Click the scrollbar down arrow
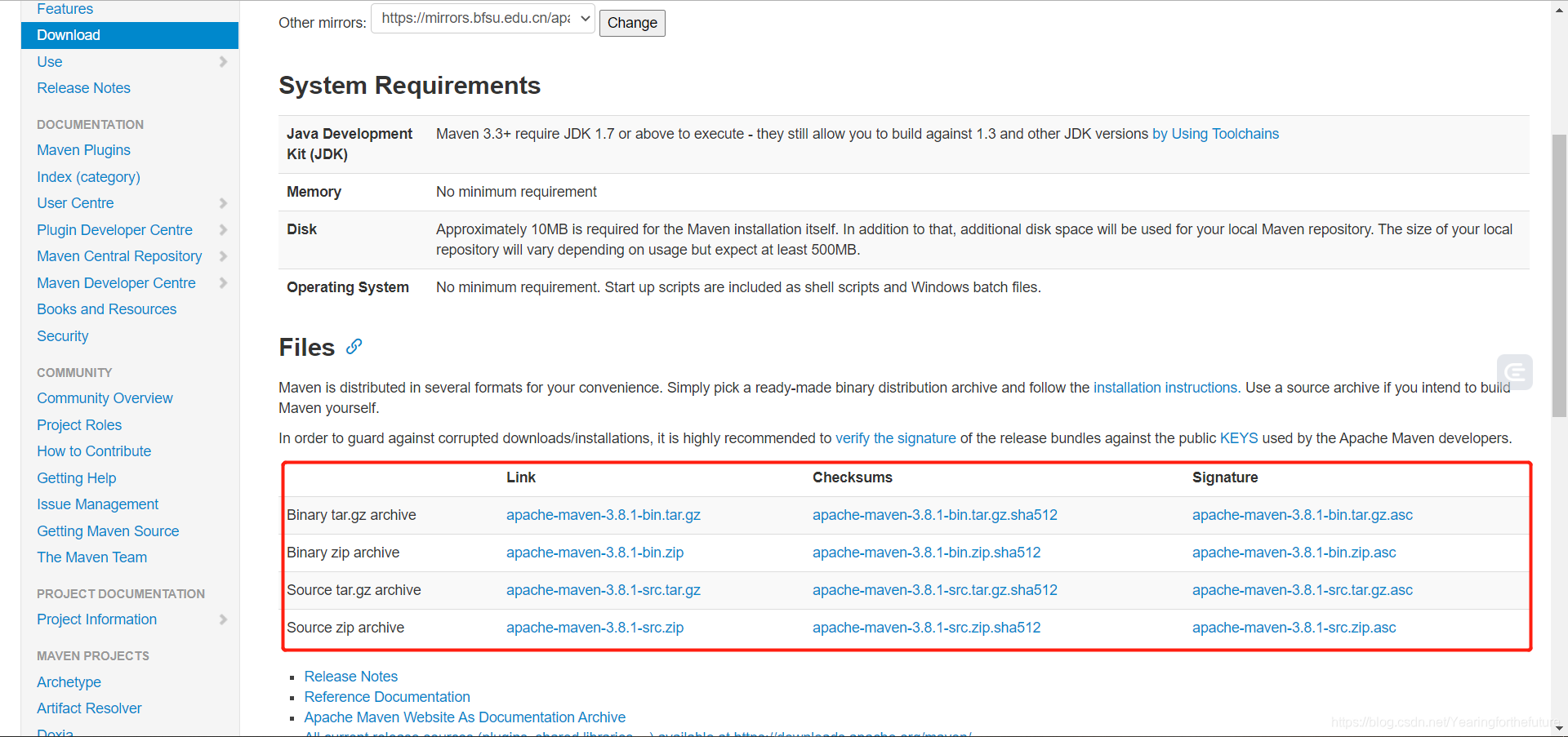Viewport: 1568px width, 737px height. pos(1559,728)
